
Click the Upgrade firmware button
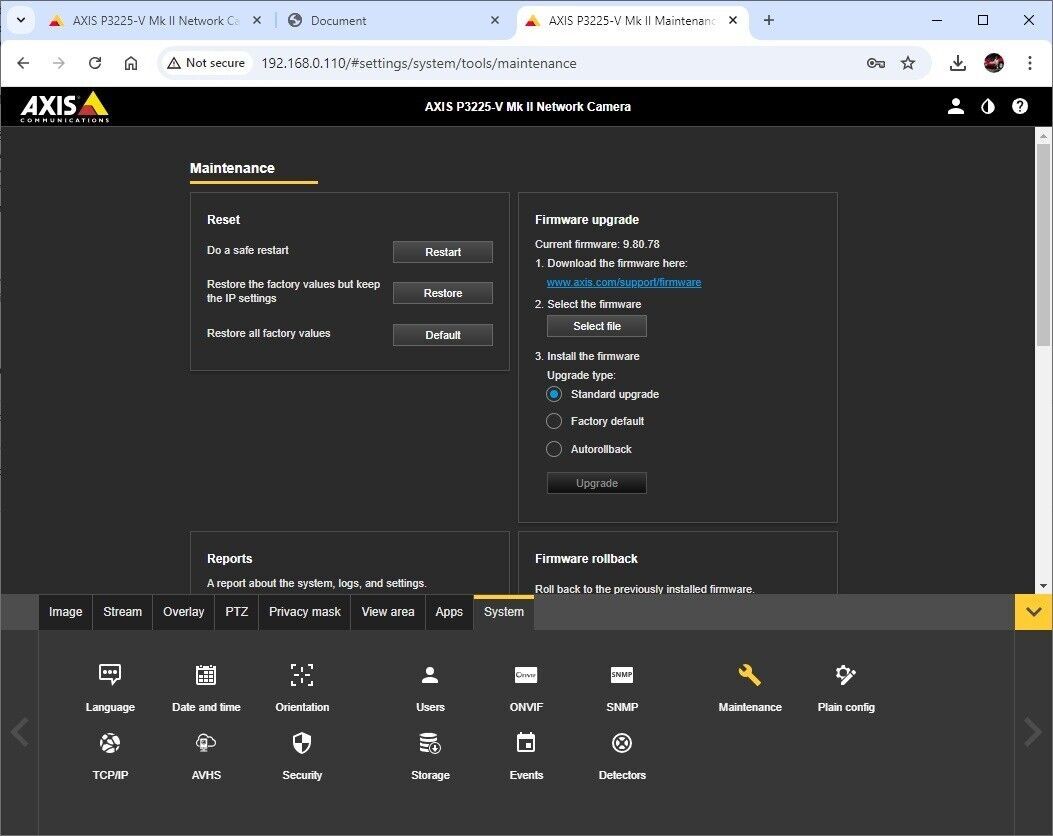click(x=596, y=483)
